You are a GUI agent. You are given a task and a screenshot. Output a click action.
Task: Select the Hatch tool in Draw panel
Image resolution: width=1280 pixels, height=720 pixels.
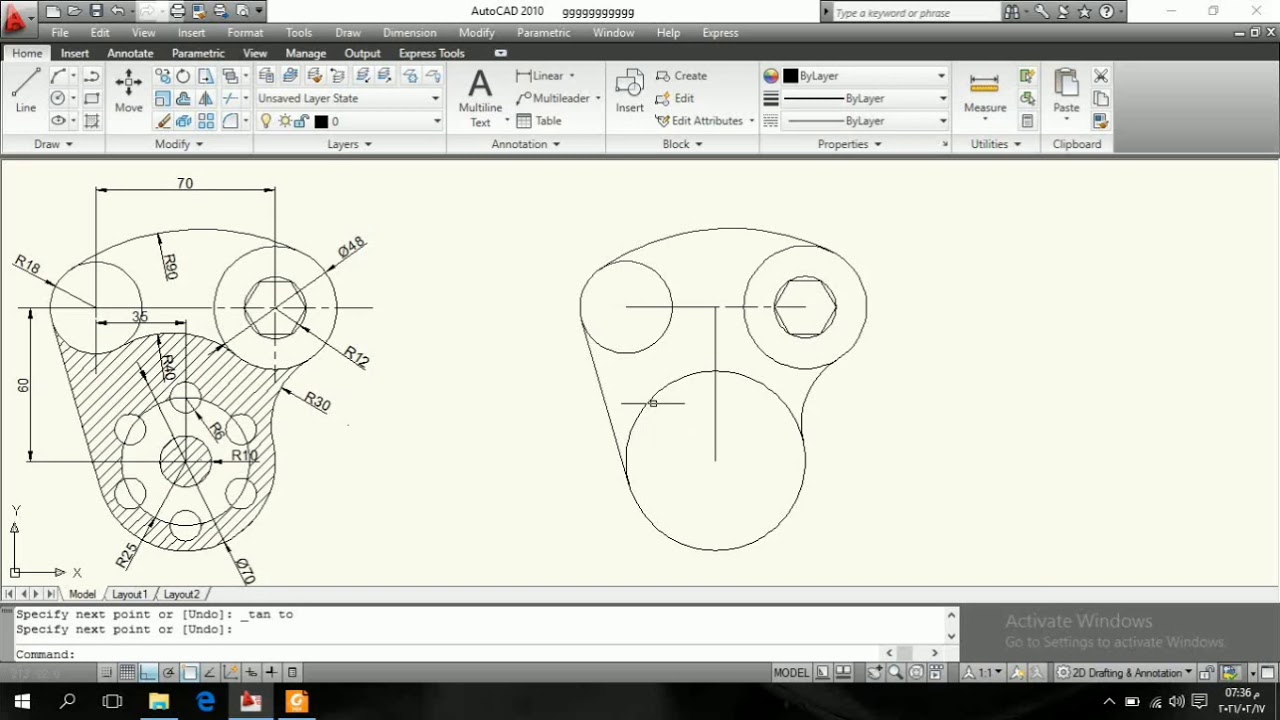[x=91, y=121]
